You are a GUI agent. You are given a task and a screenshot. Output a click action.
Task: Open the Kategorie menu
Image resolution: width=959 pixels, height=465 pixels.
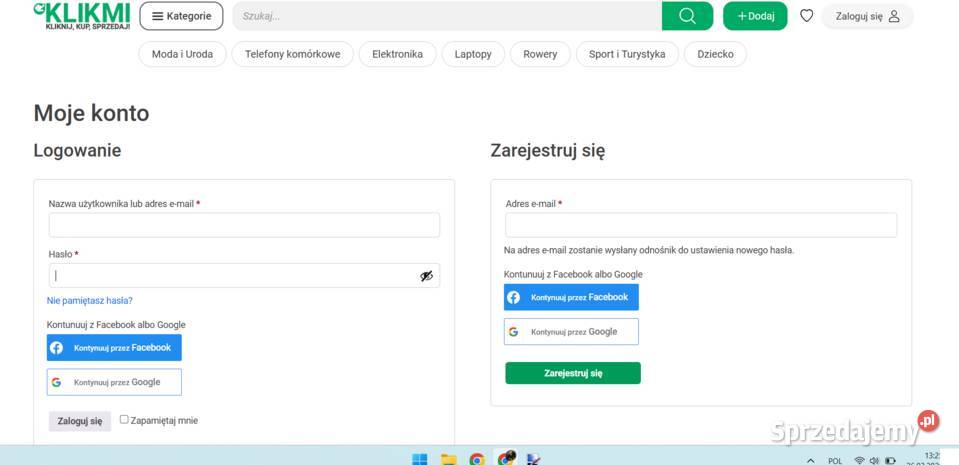181,16
